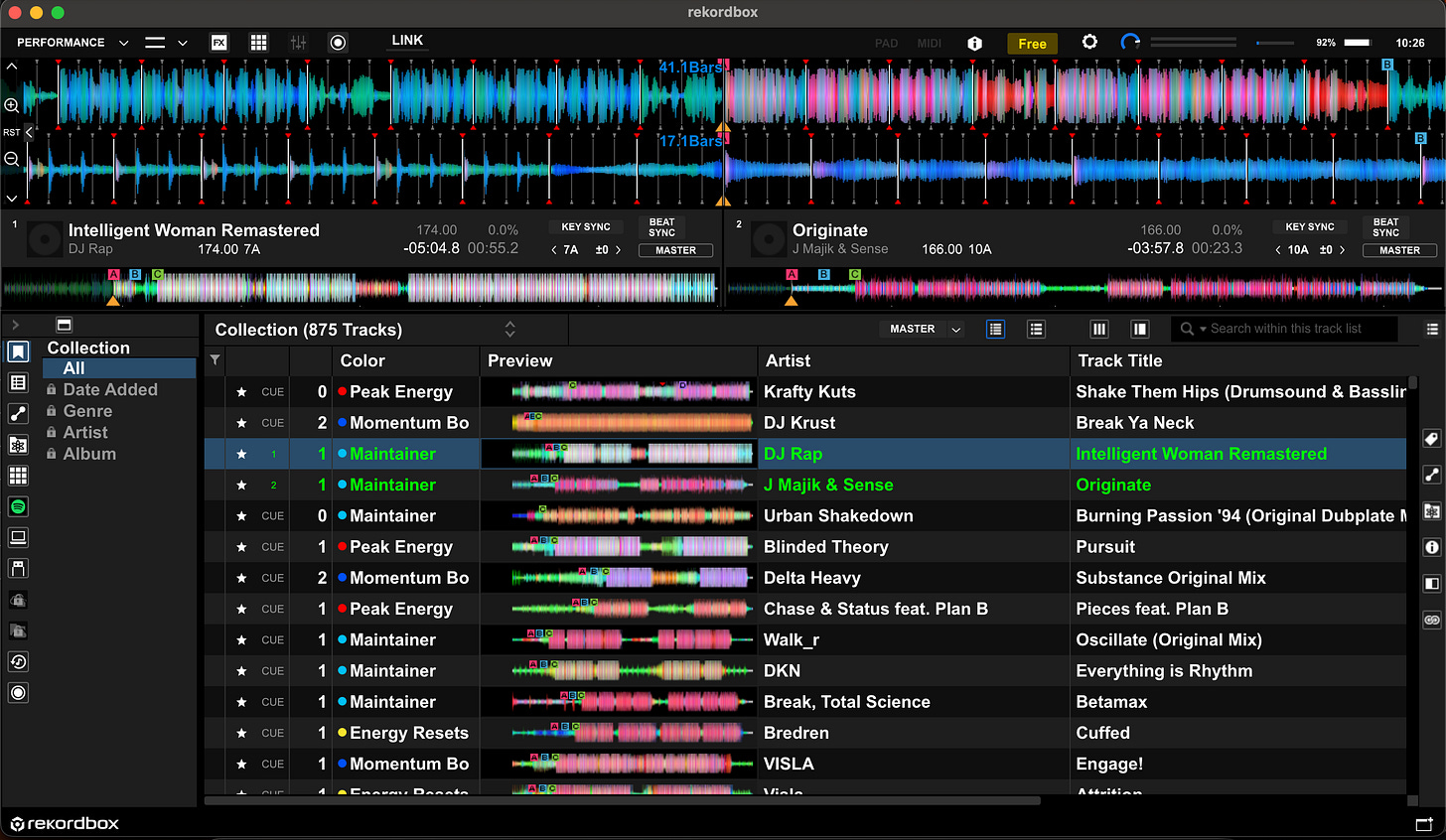Open the track info icon on right edge
This screenshot has width=1446, height=840.
pyautogui.click(x=1431, y=547)
